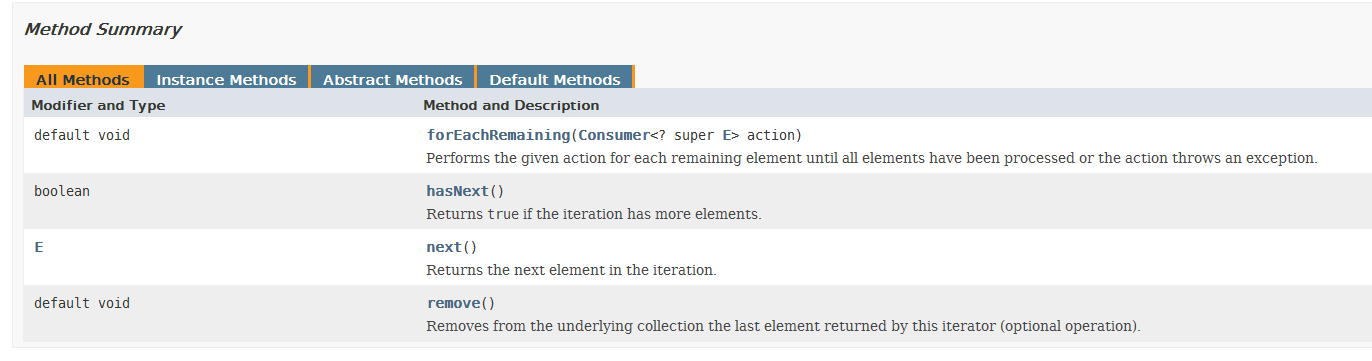Click the 'Removes from the underlying collection' description

(x=783, y=326)
